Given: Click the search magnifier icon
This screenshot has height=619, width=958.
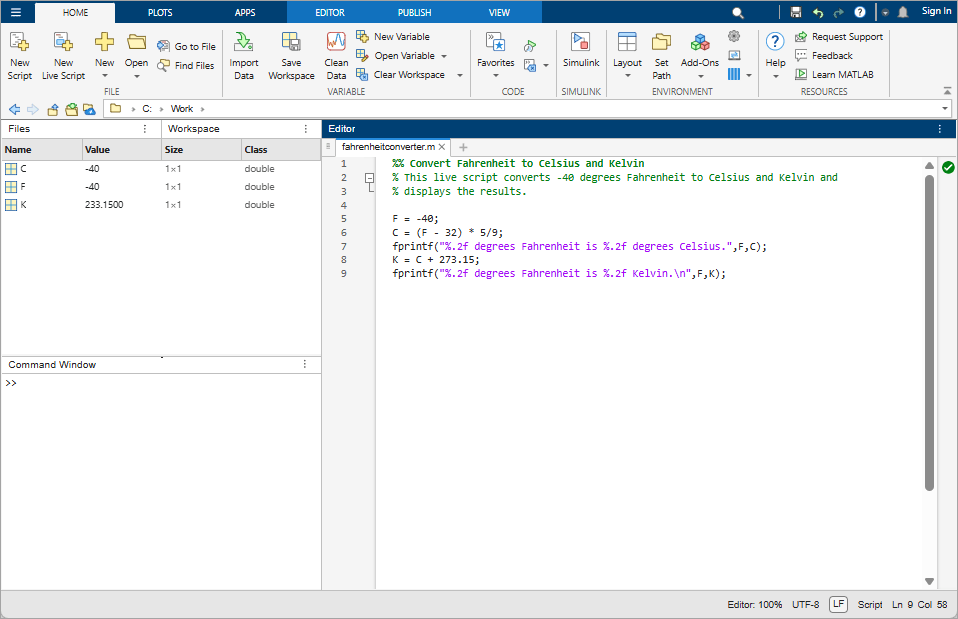Looking at the screenshot, I should [x=738, y=12].
